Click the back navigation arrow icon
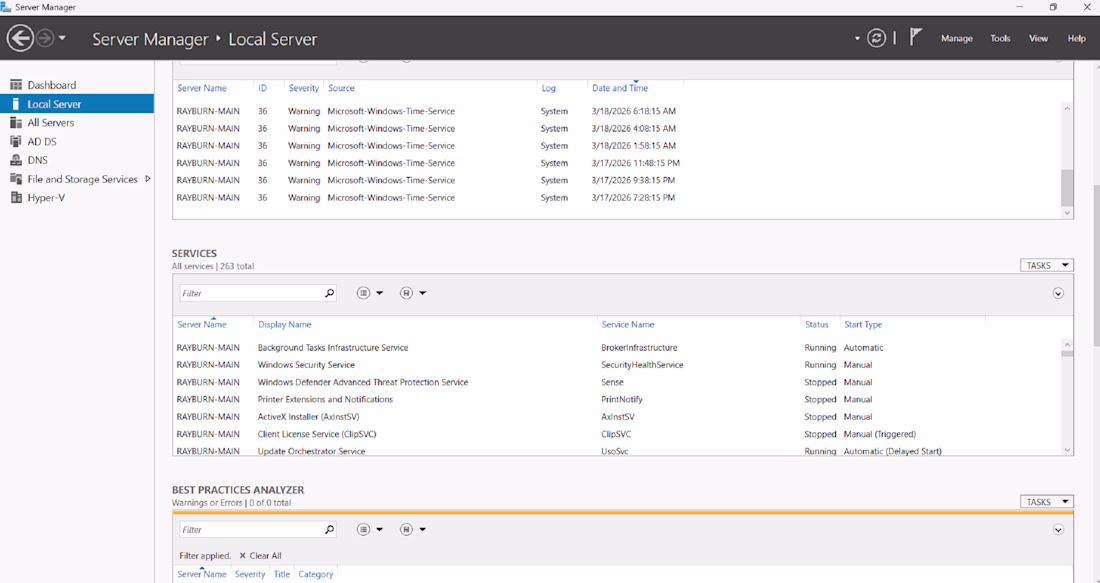This screenshot has width=1100, height=583. 20,38
